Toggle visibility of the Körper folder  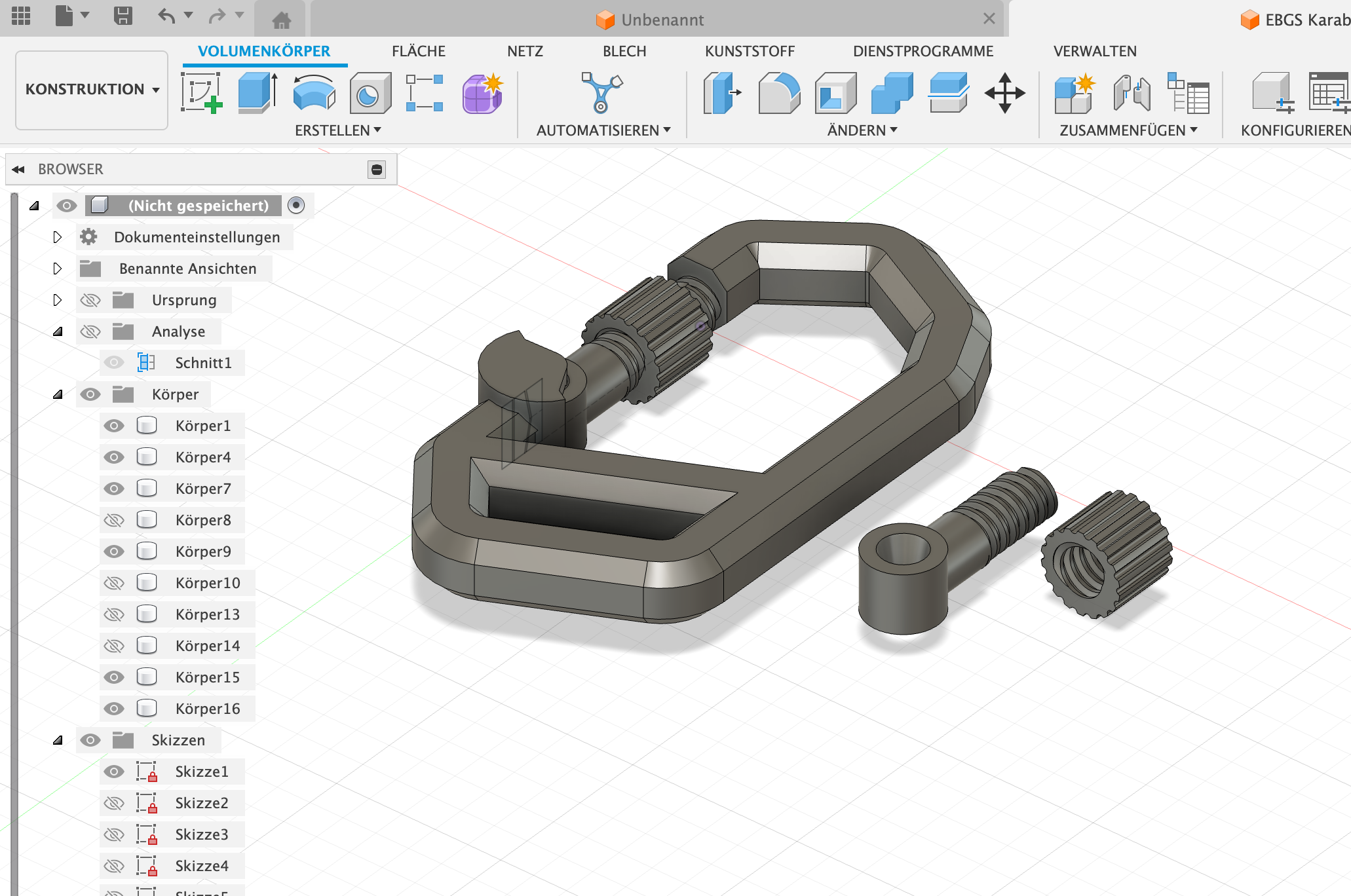pyautogui.click(x=90, y=394)
